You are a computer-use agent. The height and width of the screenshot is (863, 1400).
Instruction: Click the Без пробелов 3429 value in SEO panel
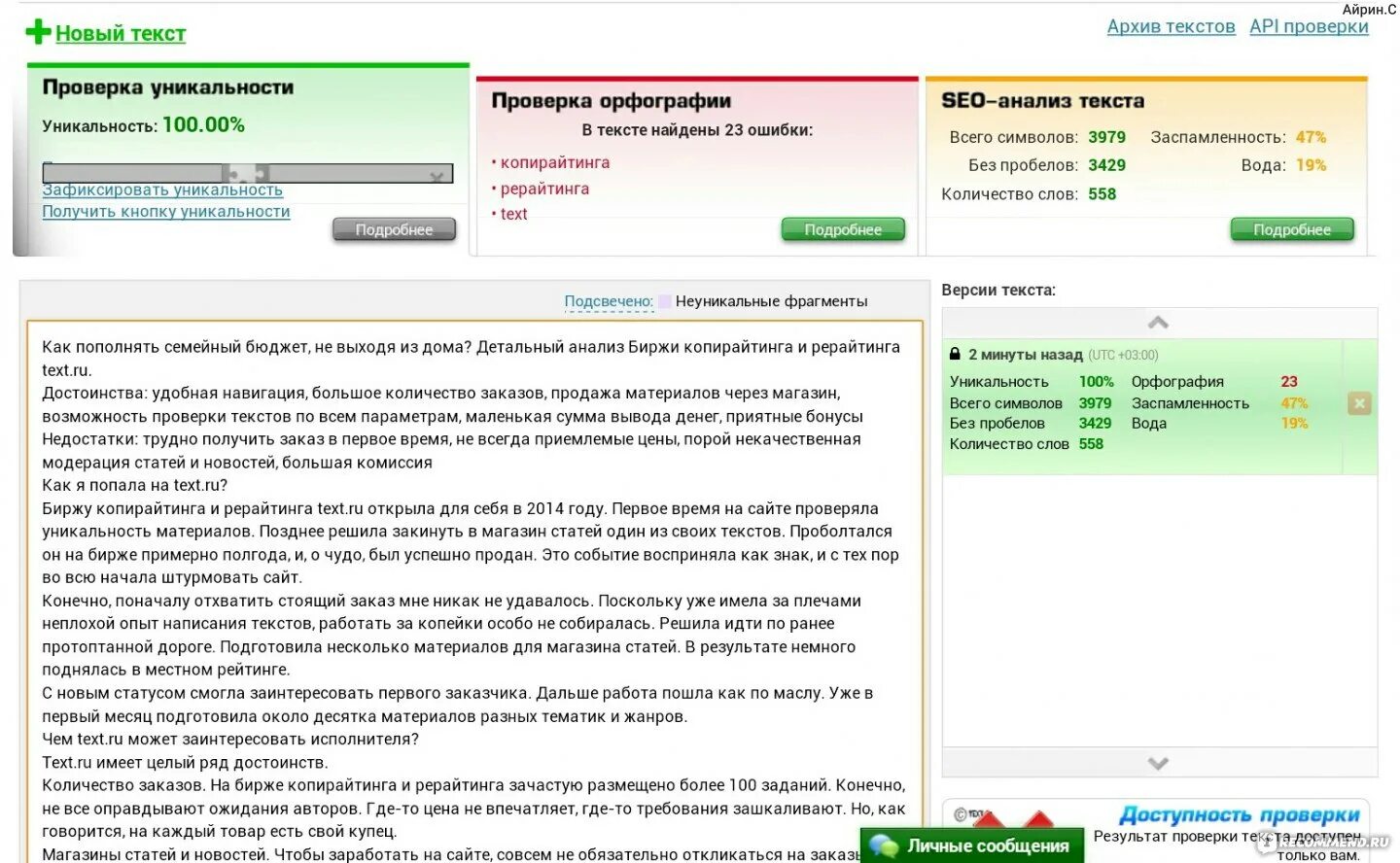1106,165
